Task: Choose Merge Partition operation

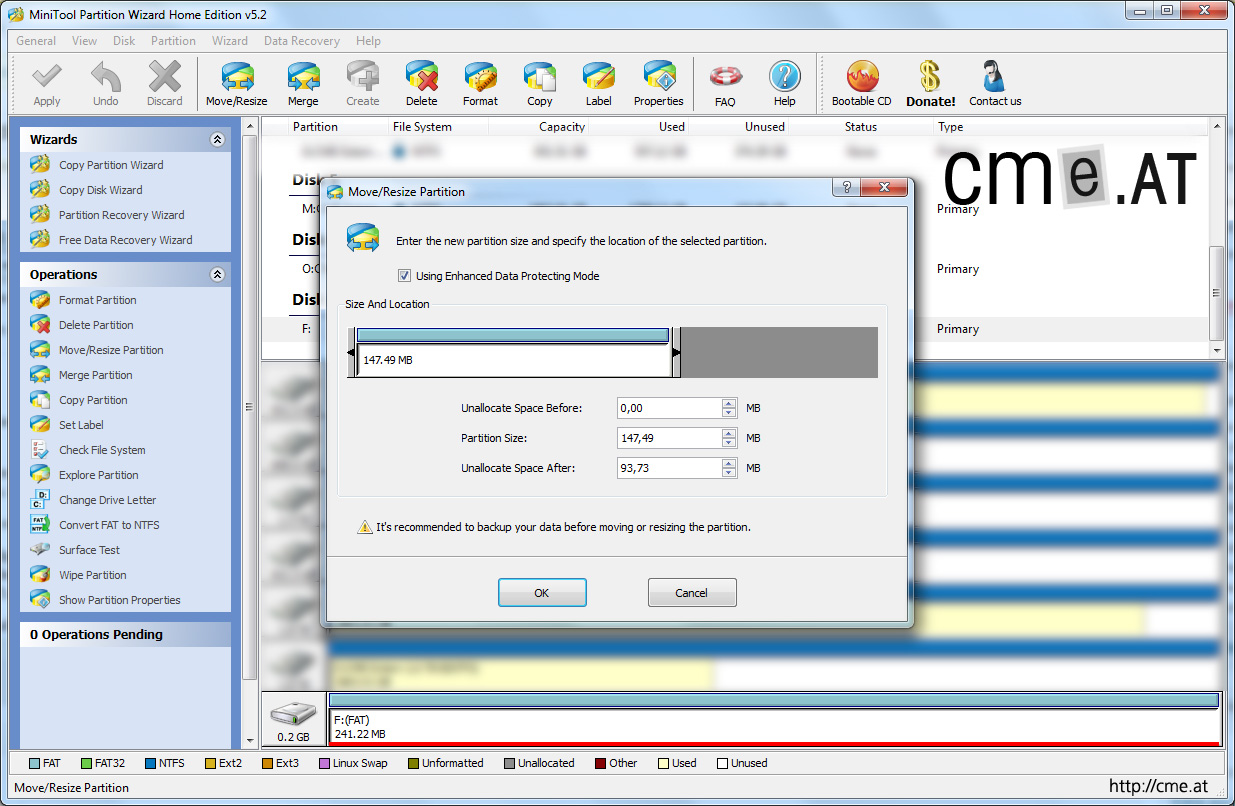Action: coord(95,375)
